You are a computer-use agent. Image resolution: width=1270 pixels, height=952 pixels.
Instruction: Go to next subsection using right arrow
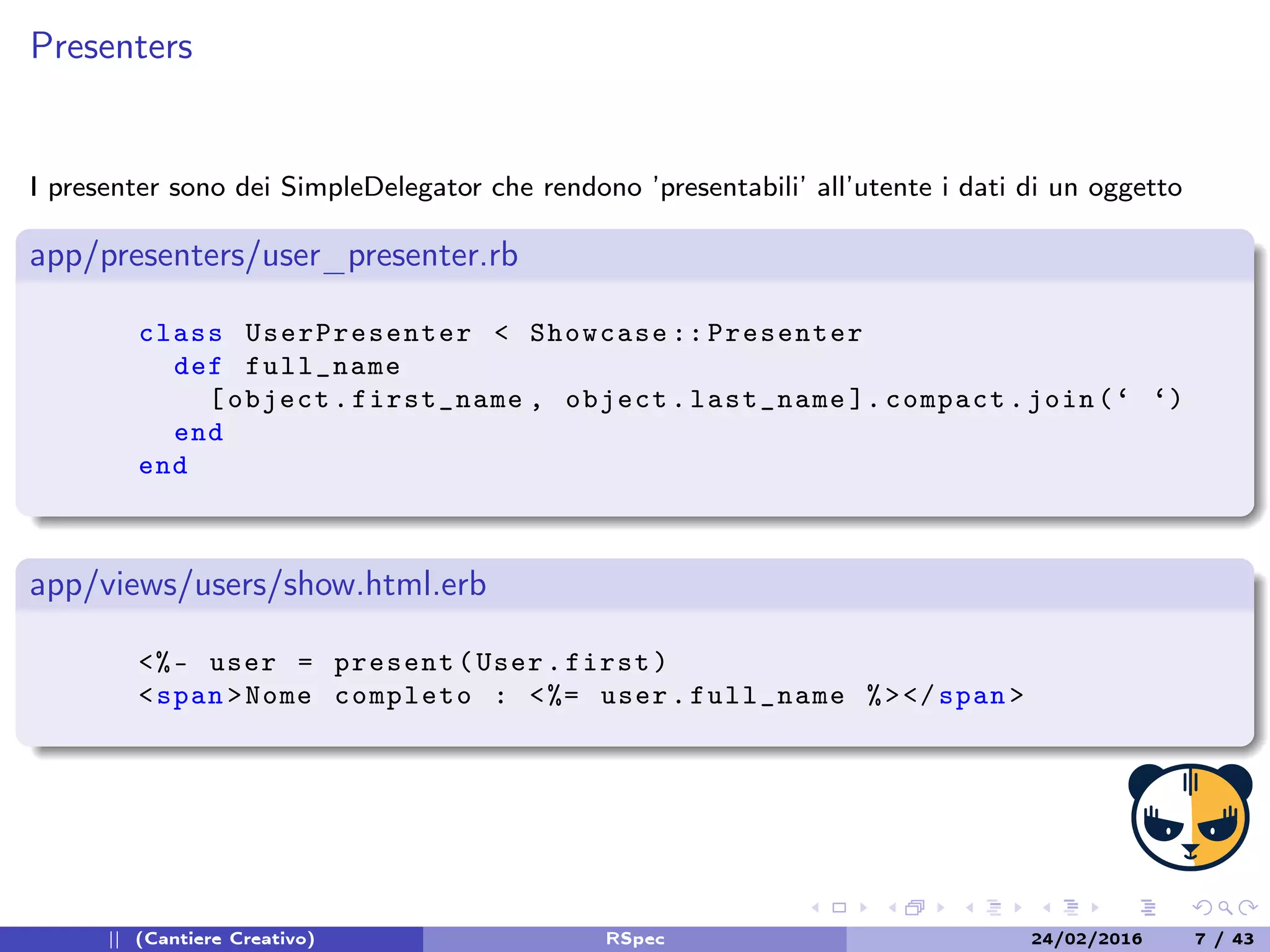click(1018, 908)
